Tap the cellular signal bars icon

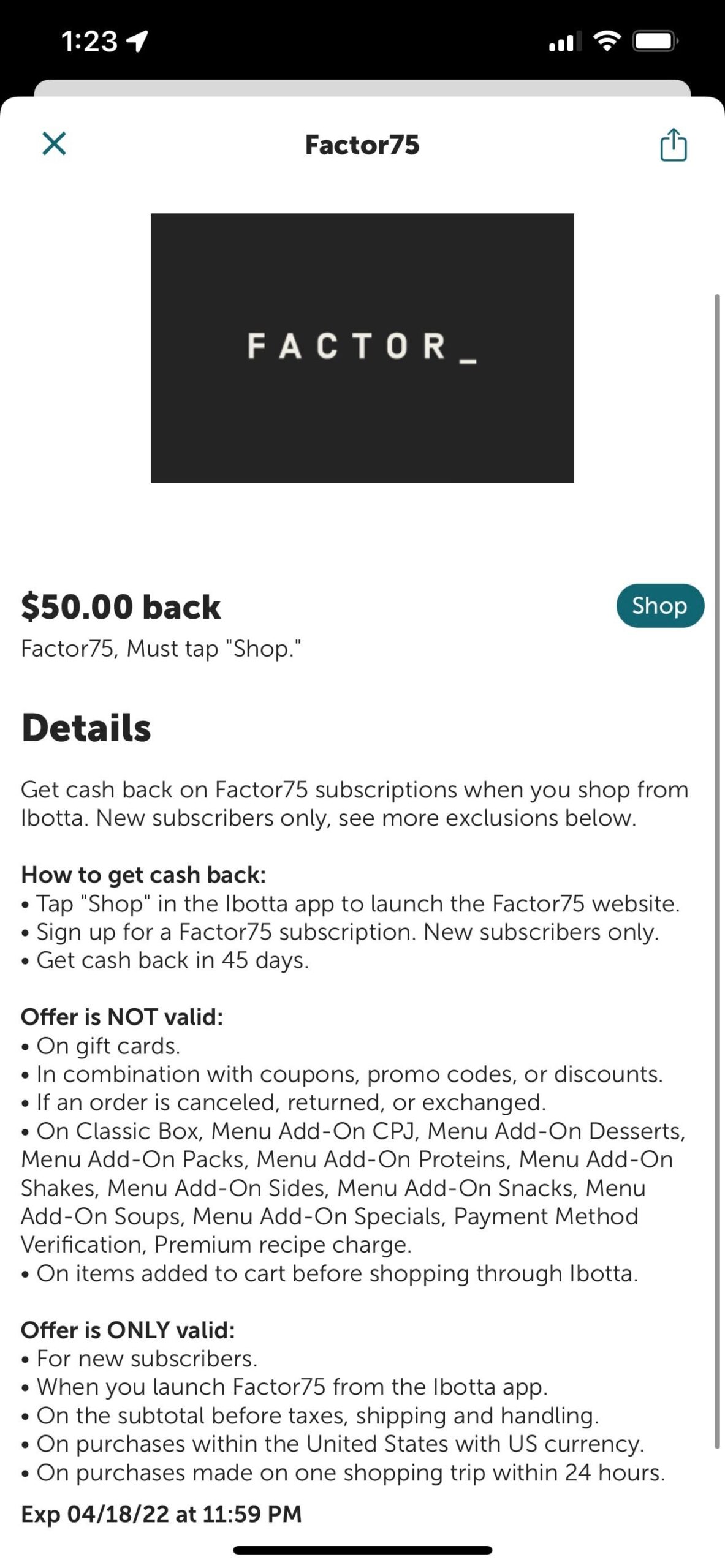tap(564, 42)
